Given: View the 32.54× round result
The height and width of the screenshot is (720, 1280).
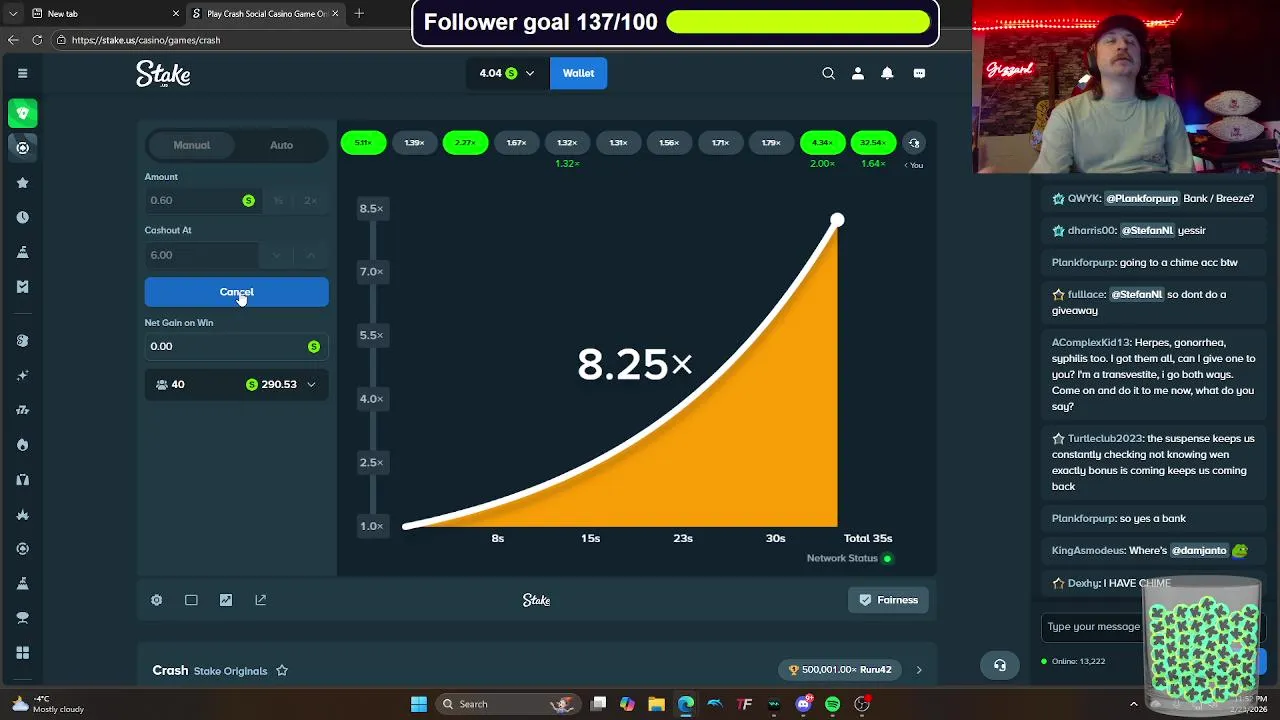Looking at the screenshot, I should 873,143.
